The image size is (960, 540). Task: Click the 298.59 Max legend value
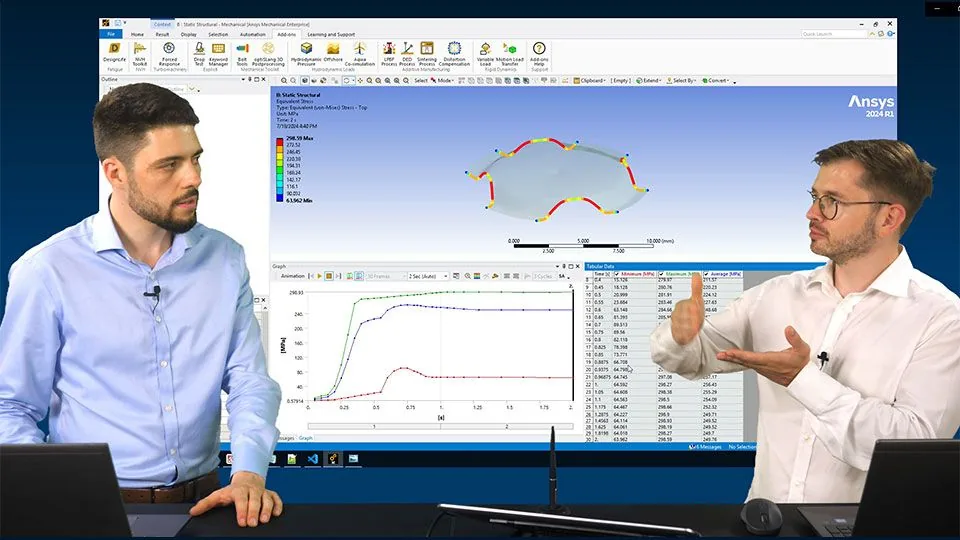click(x=299, y=138)
